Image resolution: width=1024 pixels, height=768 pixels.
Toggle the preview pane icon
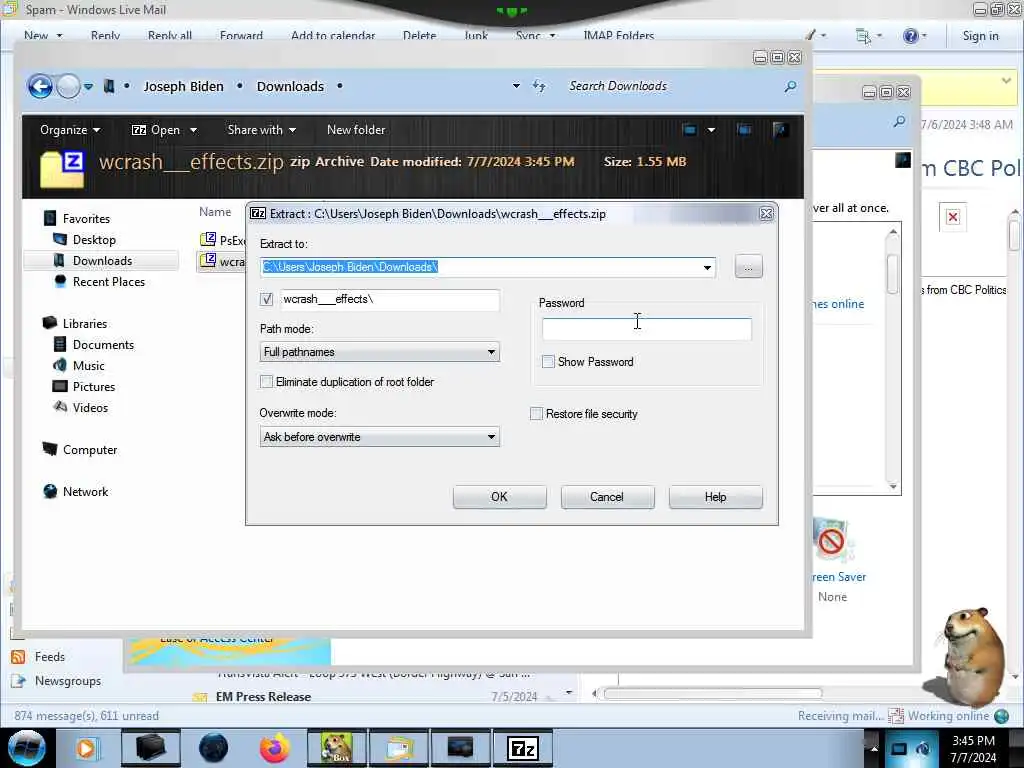pyautogui.click(x=744, y=130)
